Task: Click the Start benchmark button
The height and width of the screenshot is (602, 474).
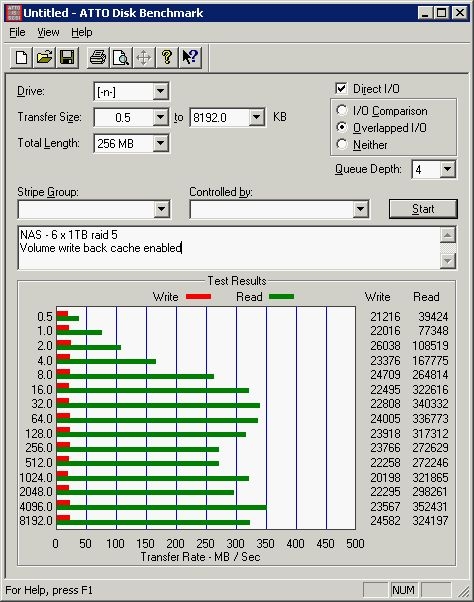Action: coord(423,209)
